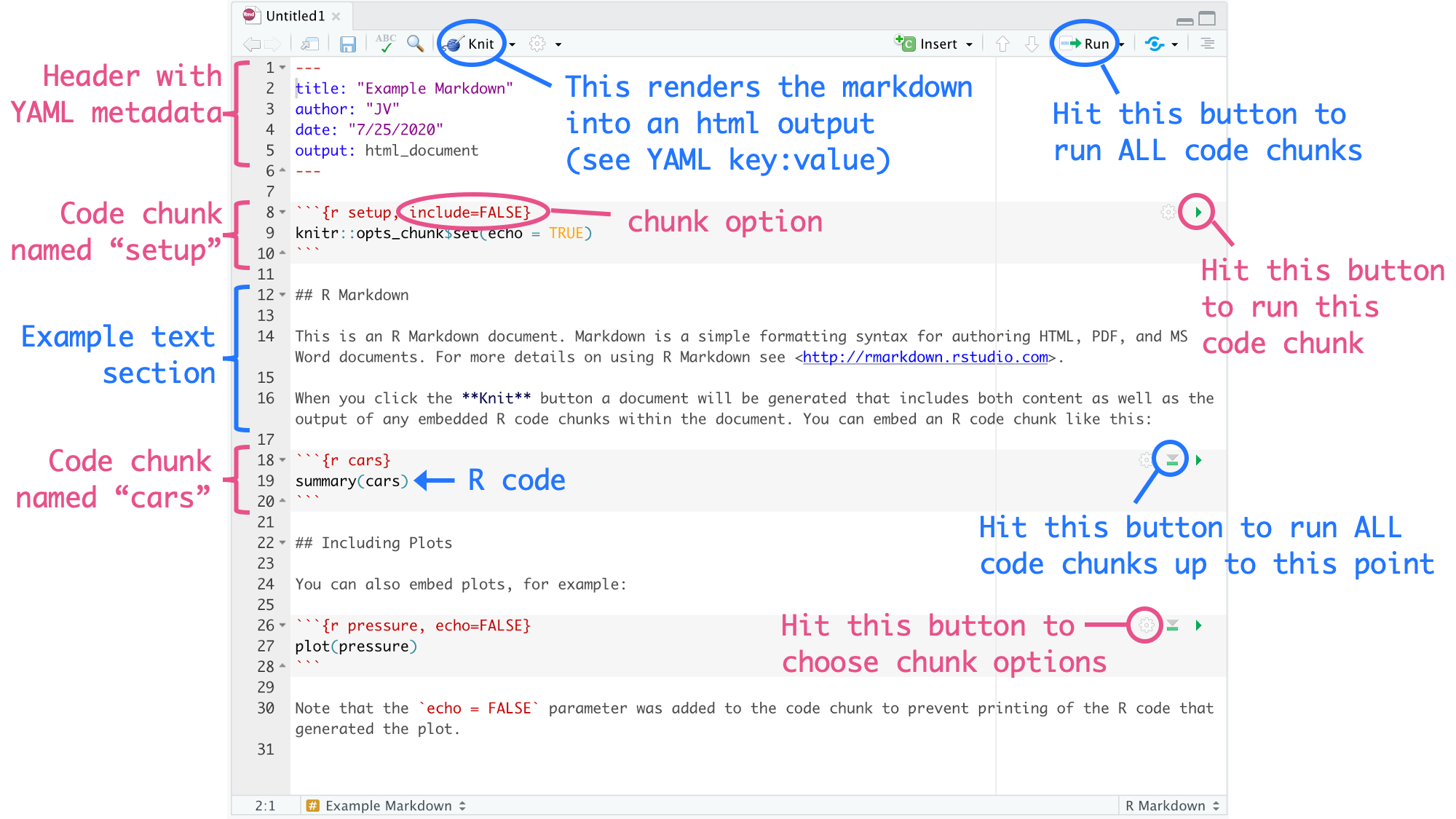Open the Knit options dropdown arrow
This screenshot has width=1456, height=819.
pyautogui.click(x=513, y=44)
